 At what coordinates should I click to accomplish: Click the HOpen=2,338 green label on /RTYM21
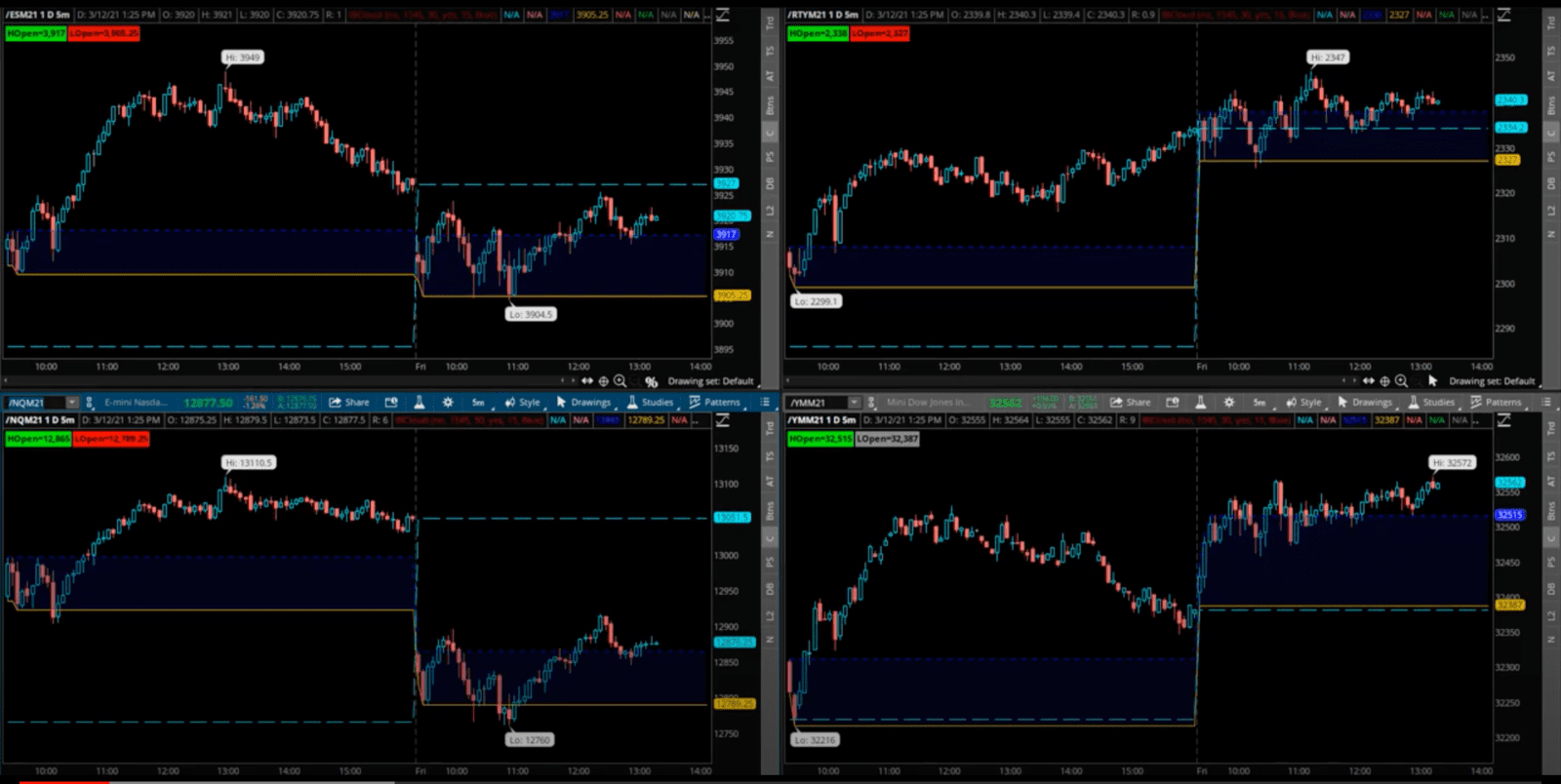[x=819, y=33]
